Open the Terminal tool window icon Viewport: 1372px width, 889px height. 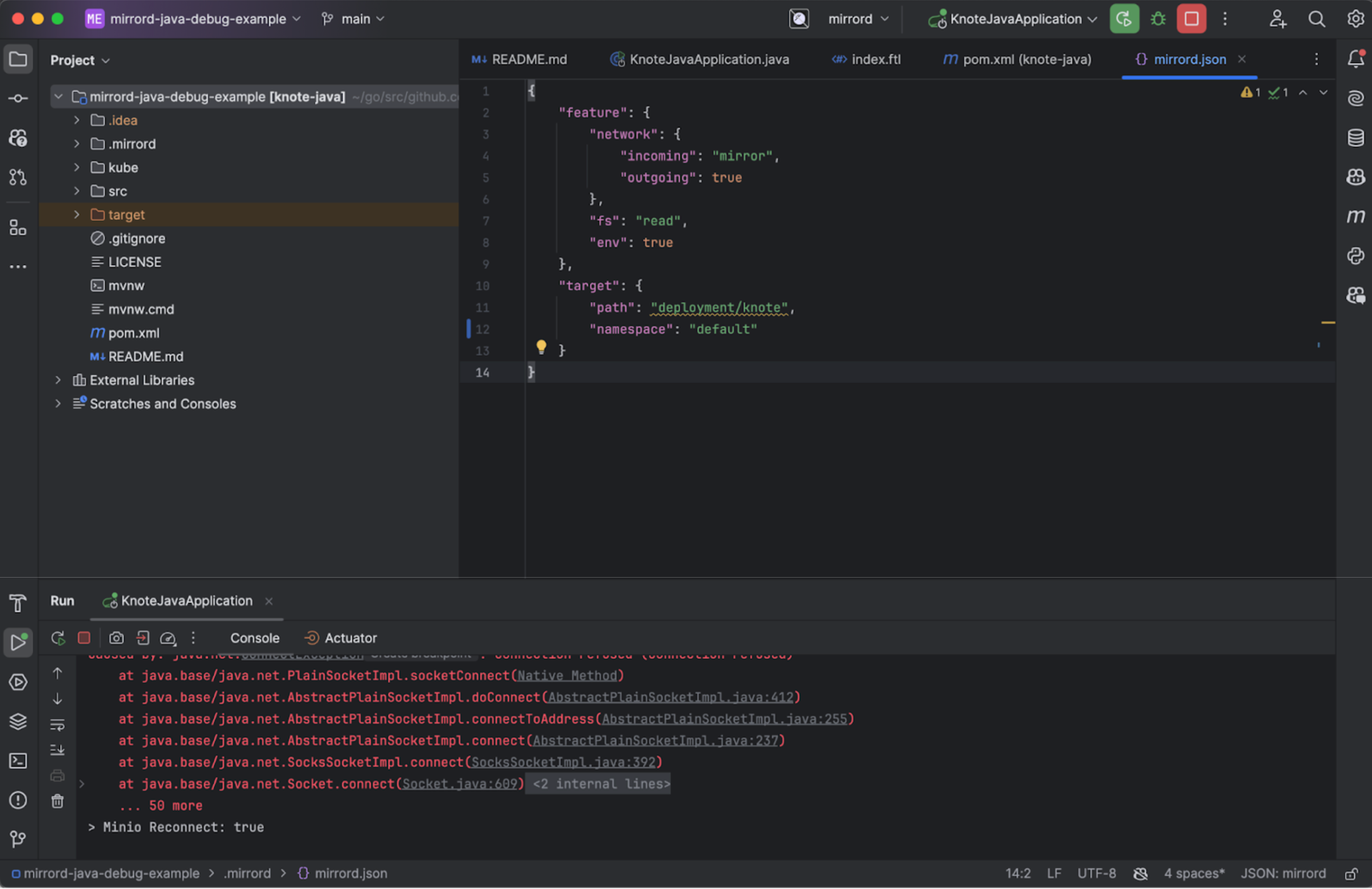coord(18,761)
